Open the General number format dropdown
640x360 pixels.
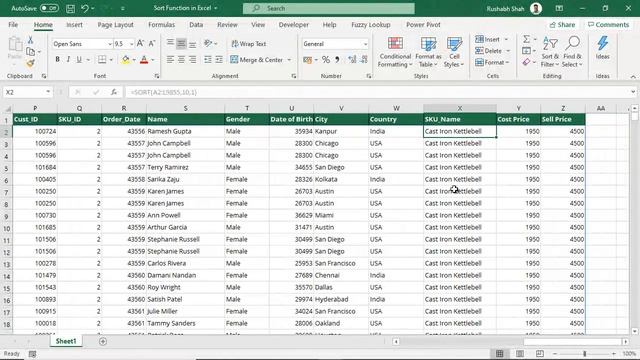365,44
